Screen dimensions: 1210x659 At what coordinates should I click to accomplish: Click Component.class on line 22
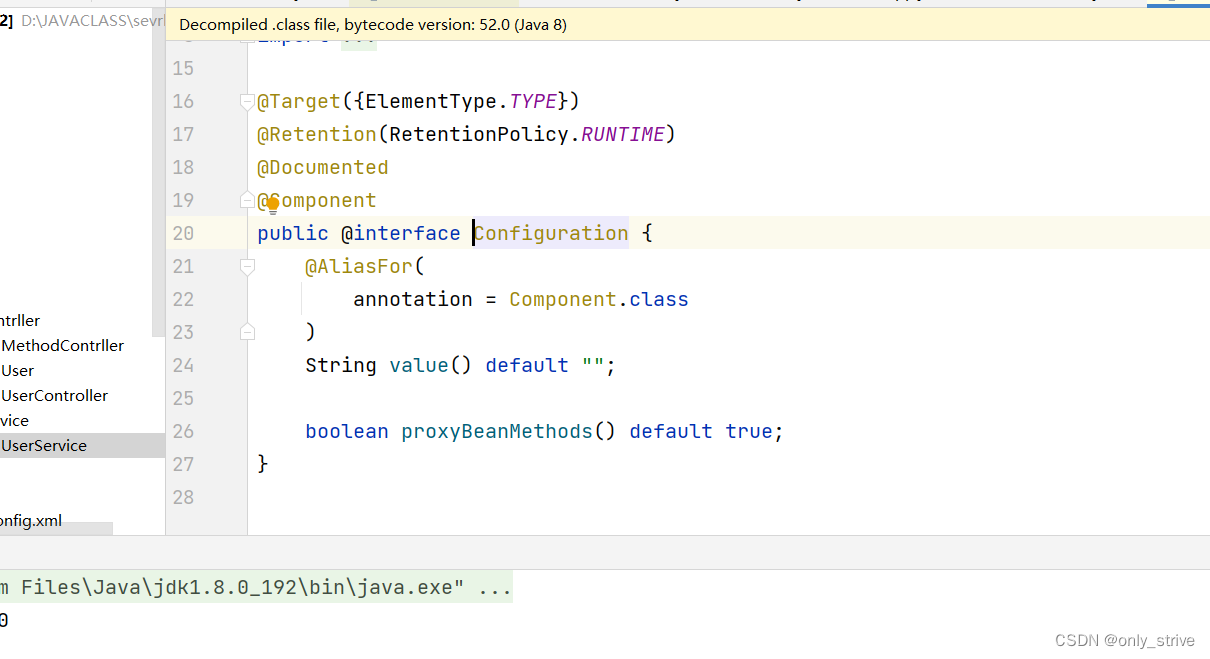(599, 299)
